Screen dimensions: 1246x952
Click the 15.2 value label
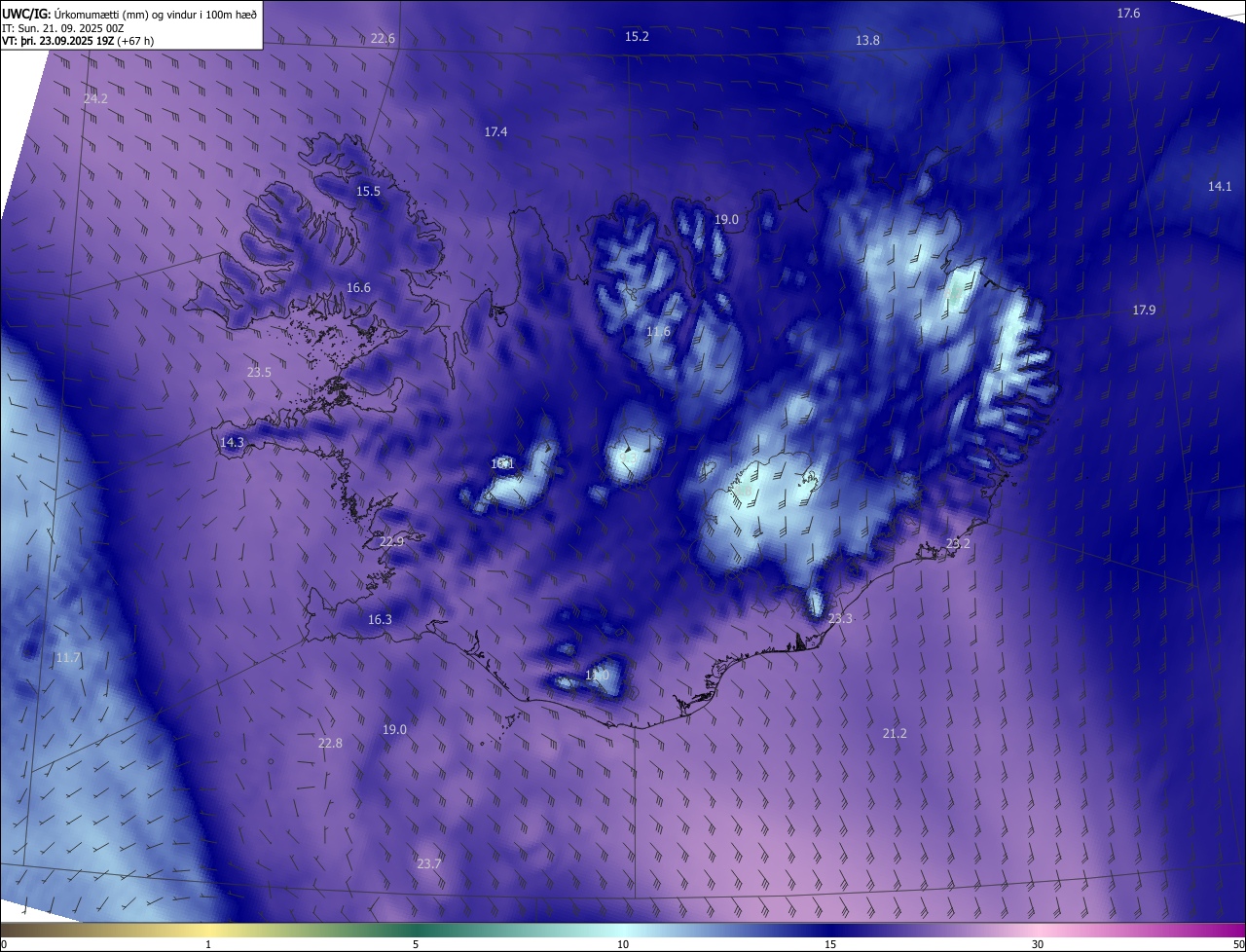point(637,36)
